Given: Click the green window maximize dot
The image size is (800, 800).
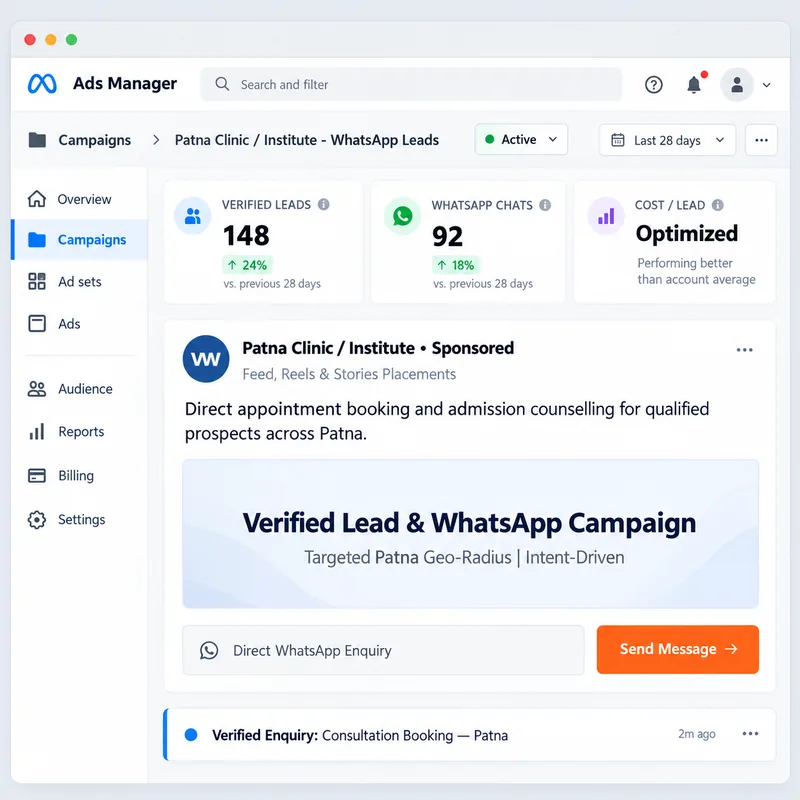Looking at the screenshot, I should [71, 39].
